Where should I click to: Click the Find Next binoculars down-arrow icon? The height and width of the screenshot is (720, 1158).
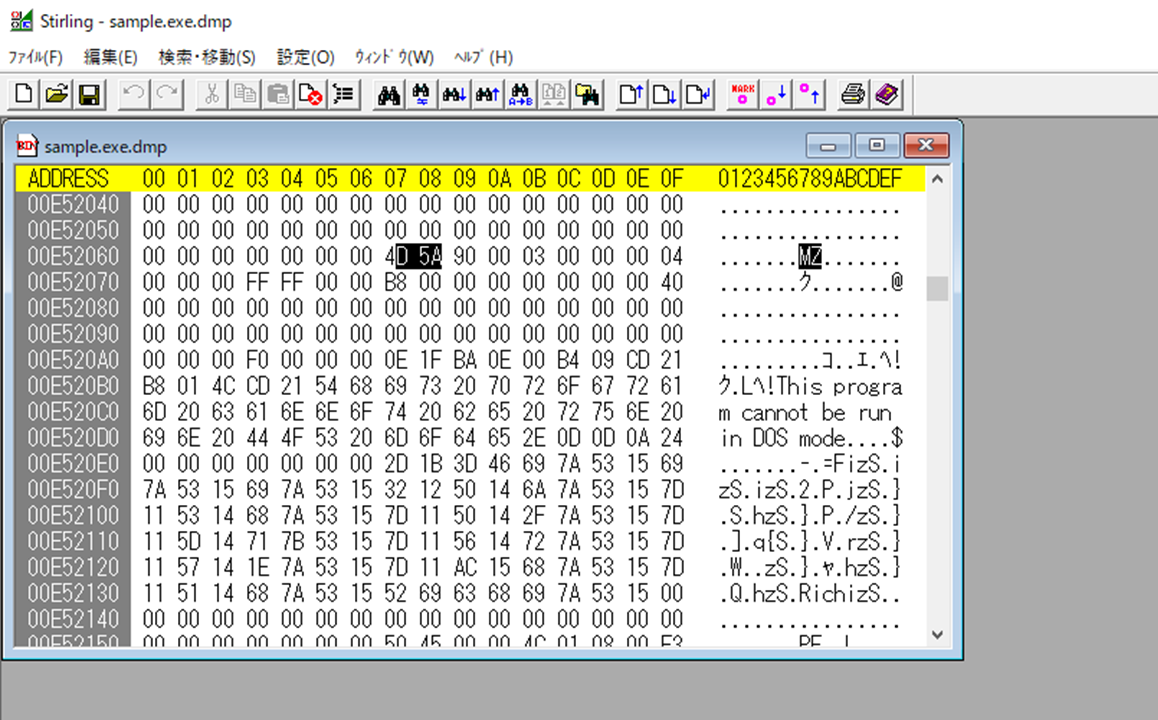(454, 95)
